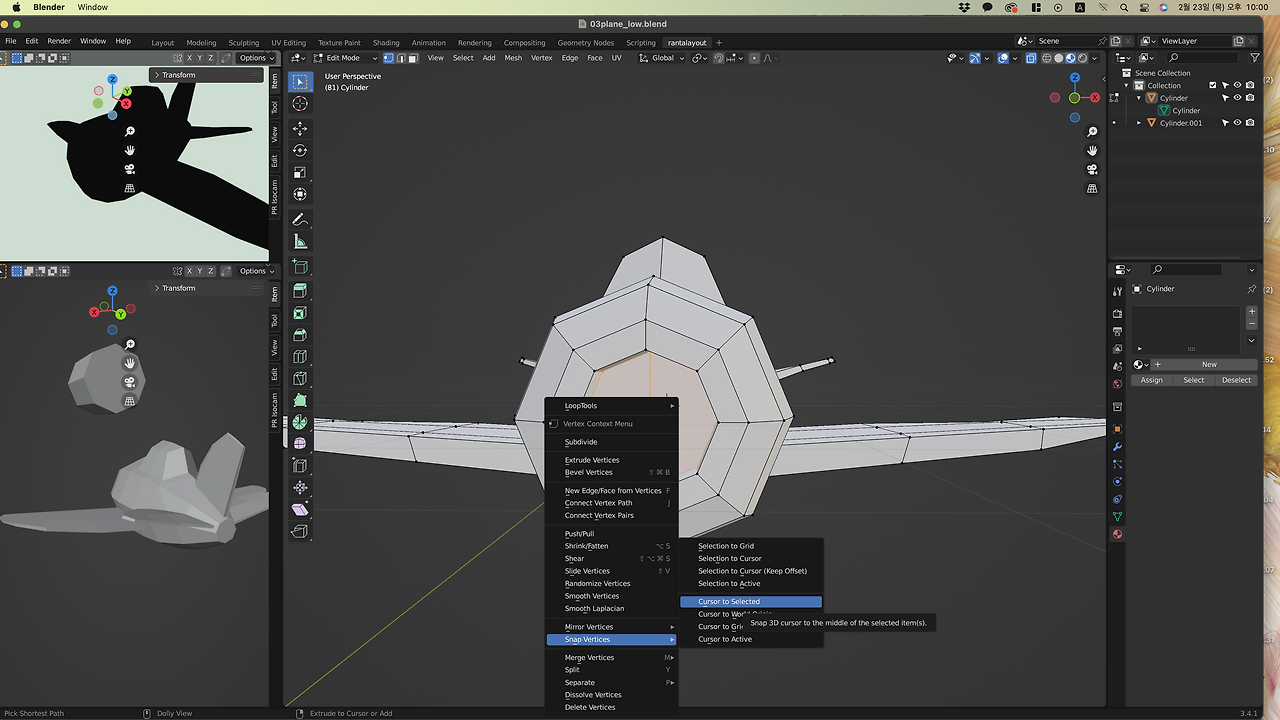Toggle X-ray display in viewport header

tap(1031, 58)
